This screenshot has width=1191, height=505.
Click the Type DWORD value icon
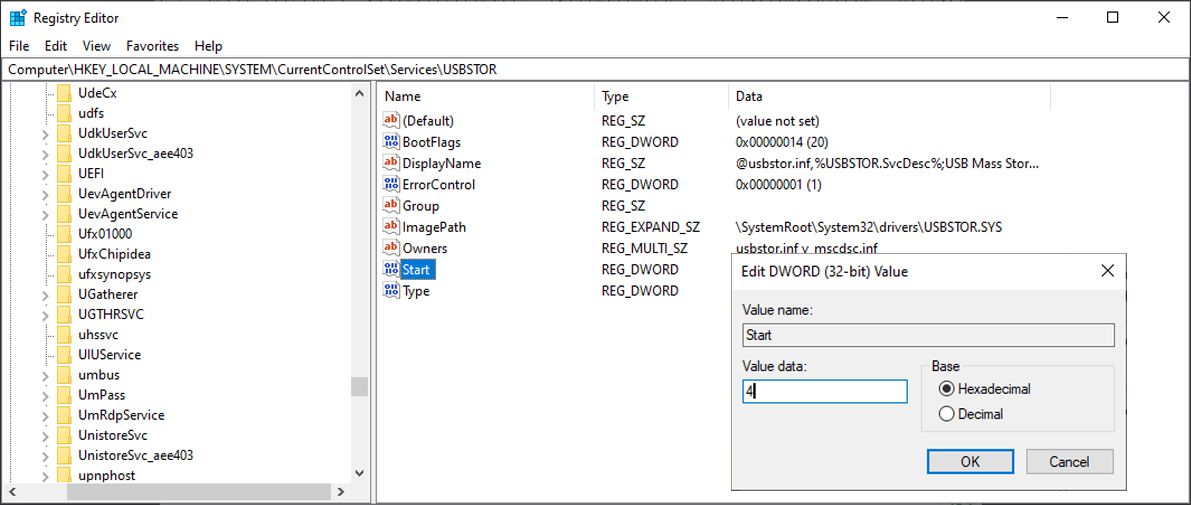point(391,291)
